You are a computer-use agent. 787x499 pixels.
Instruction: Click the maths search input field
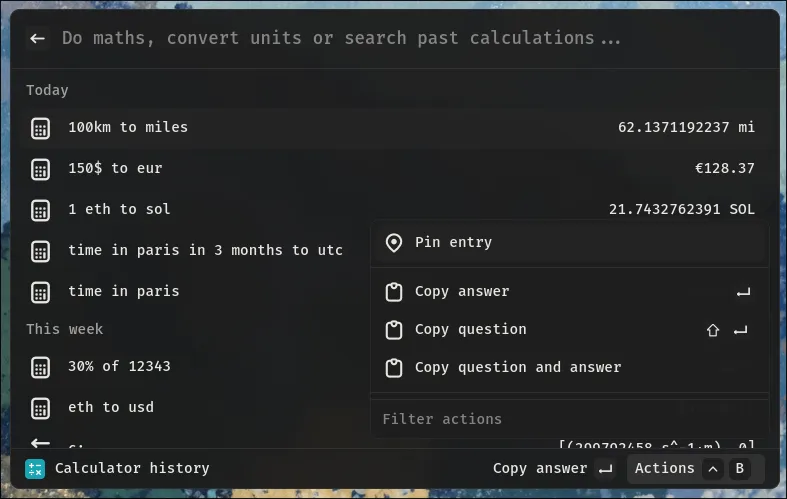400,38
